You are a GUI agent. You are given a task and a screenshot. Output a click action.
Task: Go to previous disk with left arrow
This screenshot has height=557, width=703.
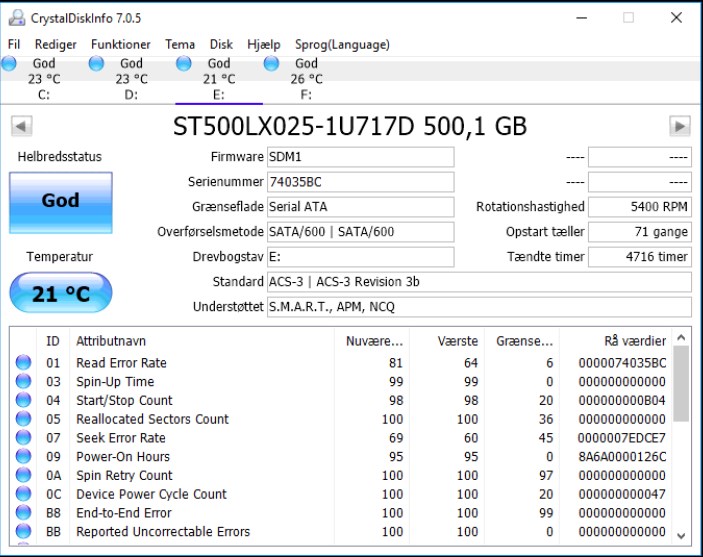pos(22,126)
